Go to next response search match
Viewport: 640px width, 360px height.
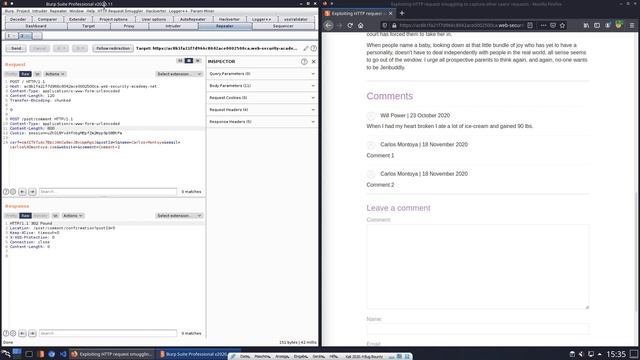(x=32, y=333)
